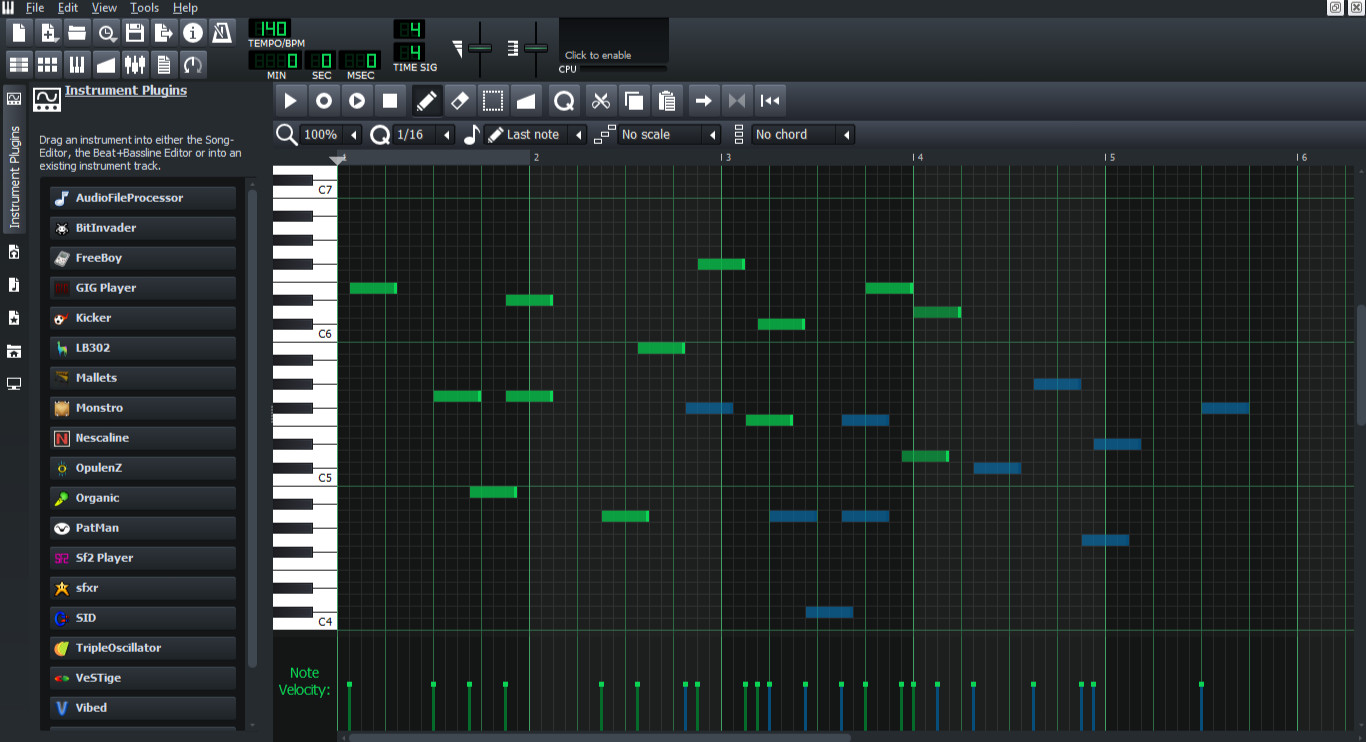The image size is (1366, 742).
Task: Adjust the master volume slider
Action: [x=480, y=48]
